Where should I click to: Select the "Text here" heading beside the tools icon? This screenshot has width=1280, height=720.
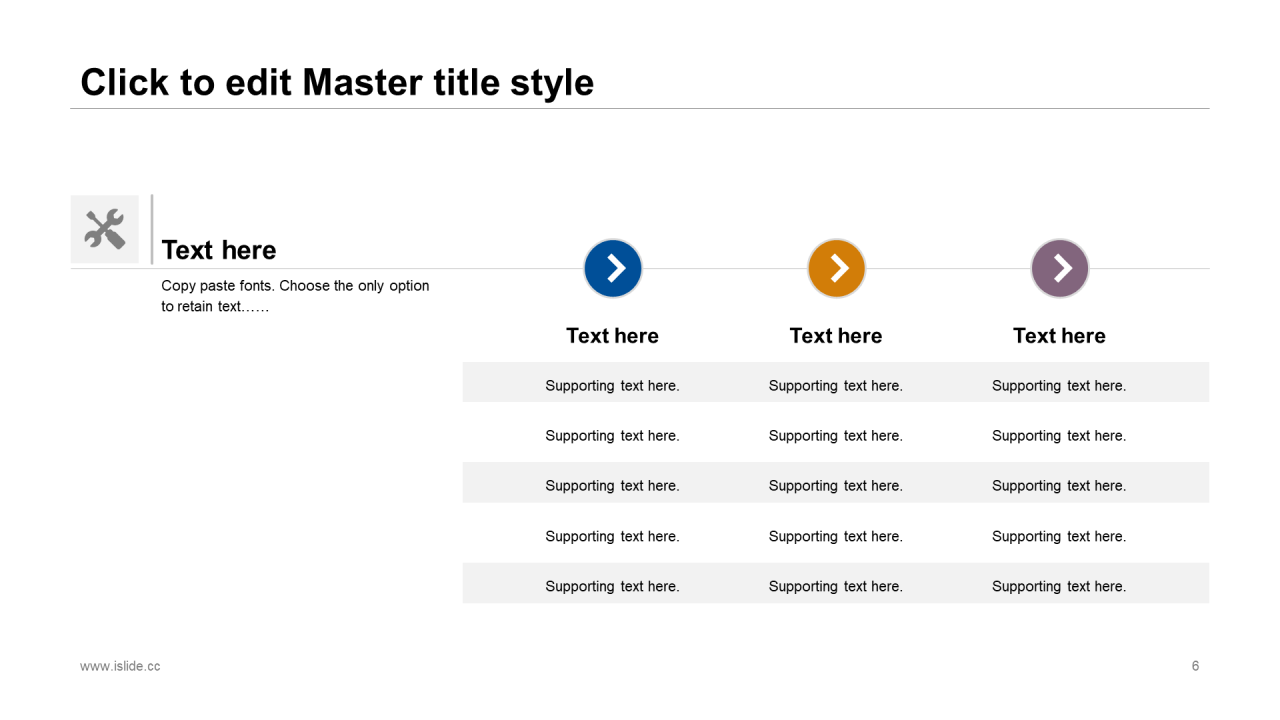tap(218, 250)
